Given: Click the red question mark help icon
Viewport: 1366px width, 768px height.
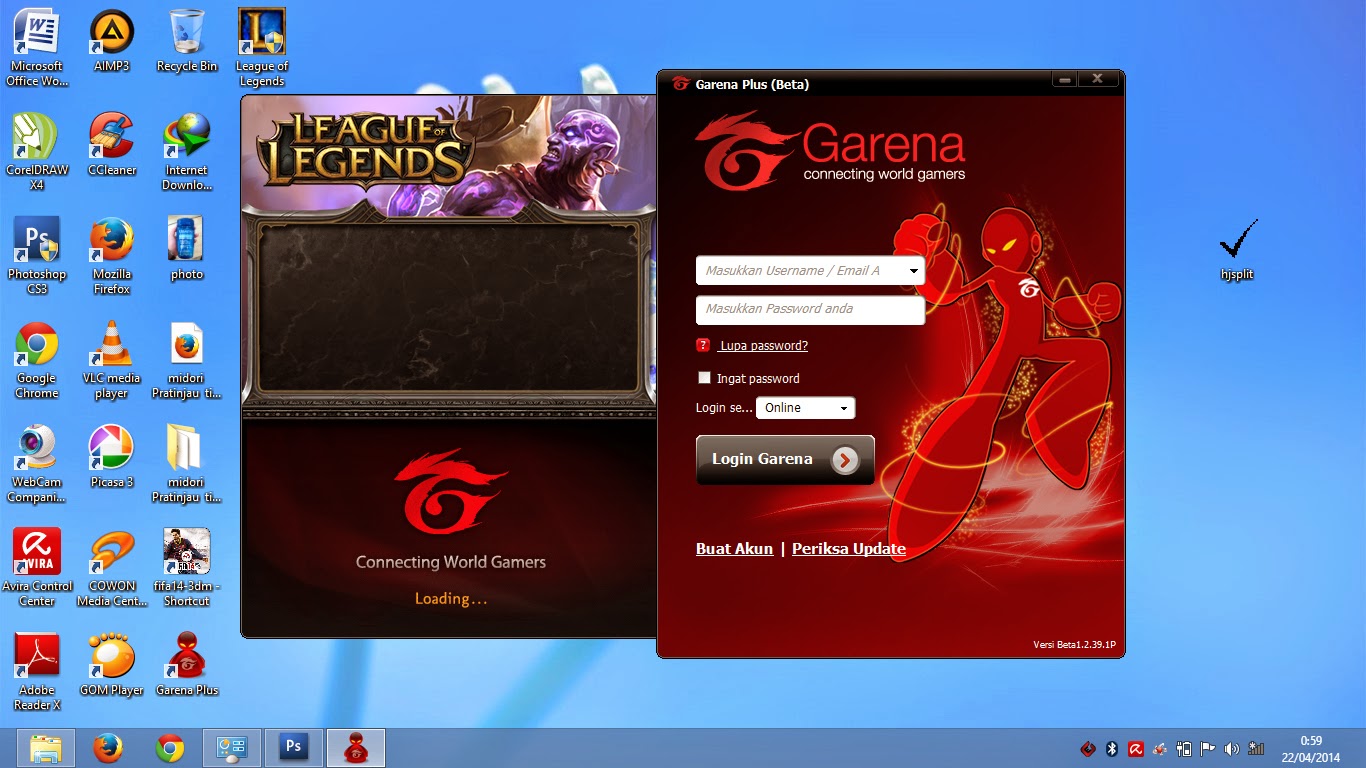Looking at the screenshot, I should [x=703, y=346].
